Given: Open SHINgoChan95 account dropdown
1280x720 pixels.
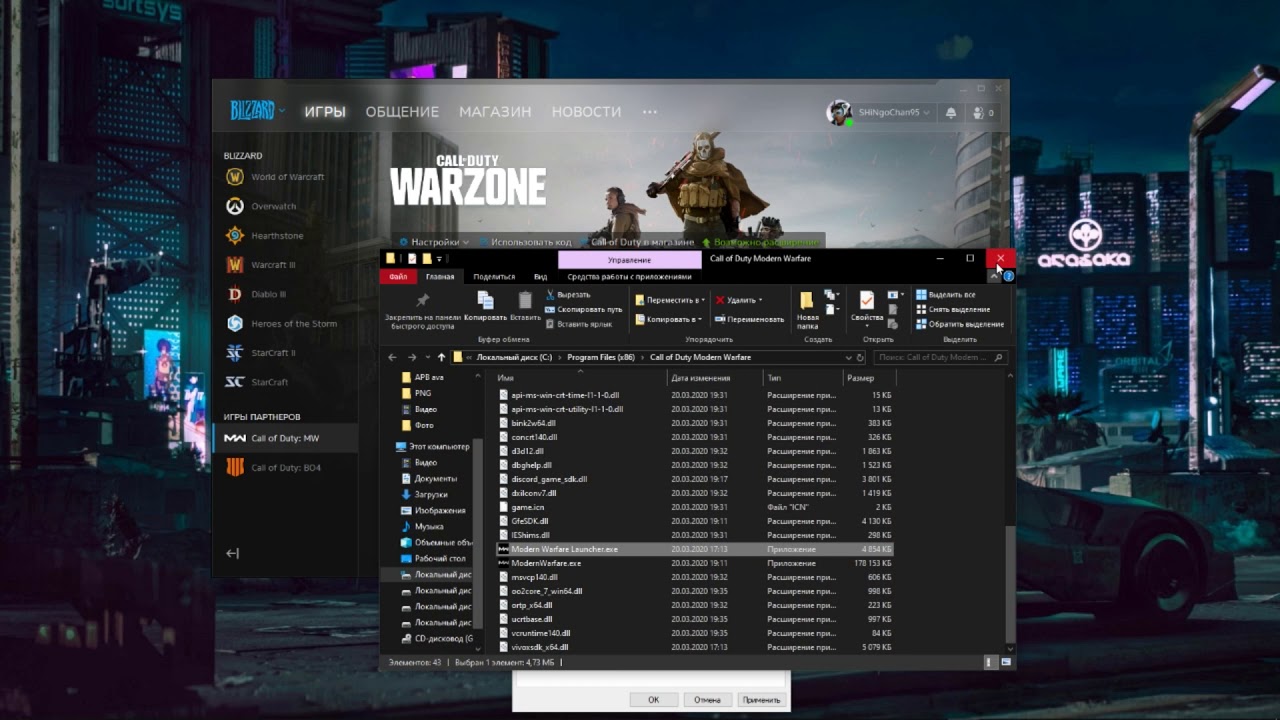Looking at the screenshot, I should [879, 113].
